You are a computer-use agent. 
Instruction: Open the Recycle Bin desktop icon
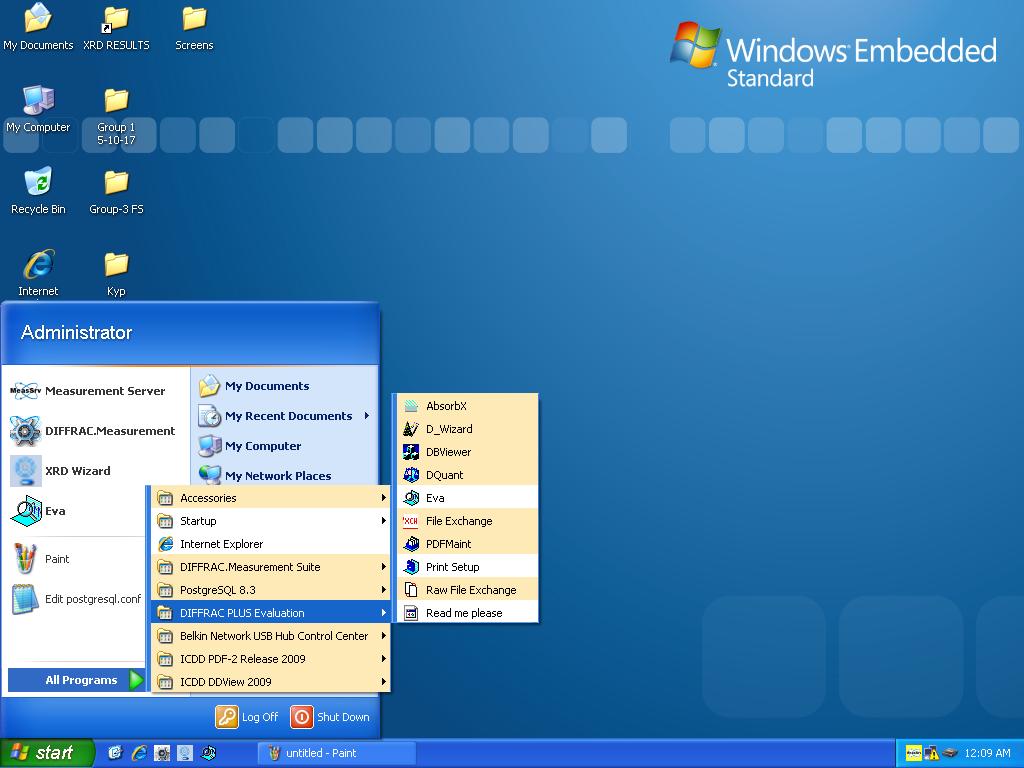[38, 190]
